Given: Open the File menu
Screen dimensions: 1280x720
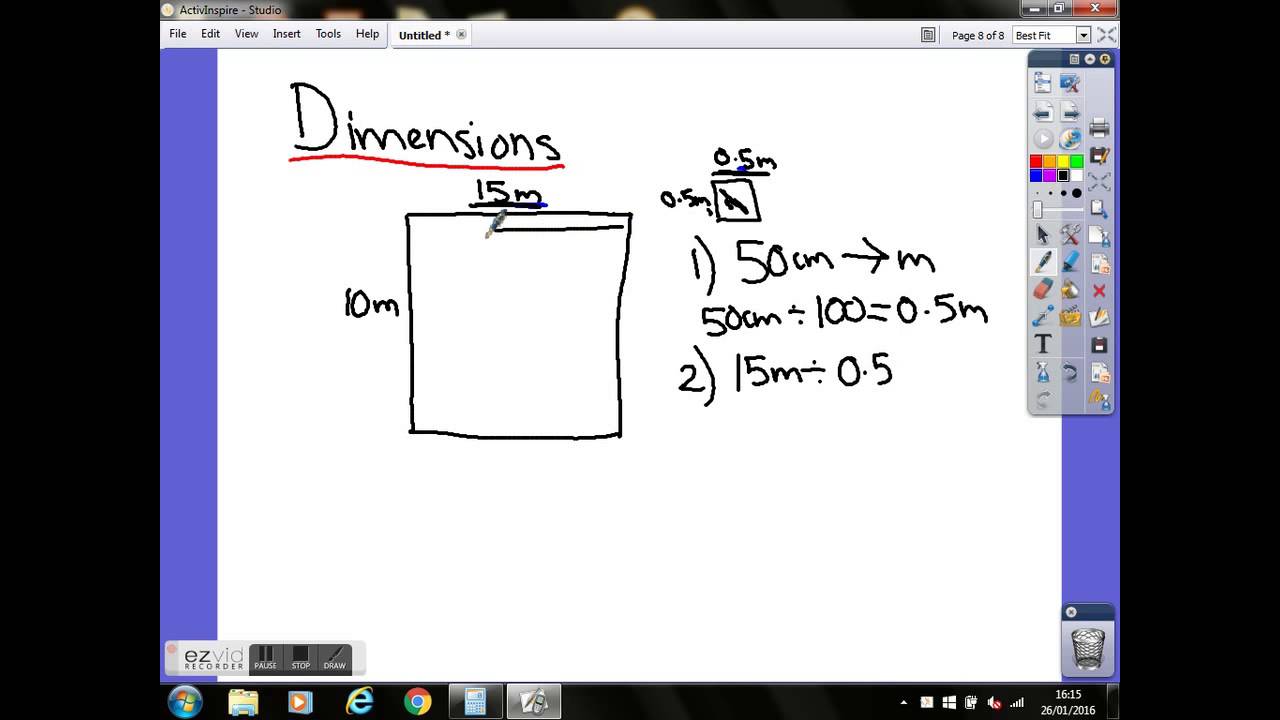Looking at the screenshot, I should pos(178,34).
